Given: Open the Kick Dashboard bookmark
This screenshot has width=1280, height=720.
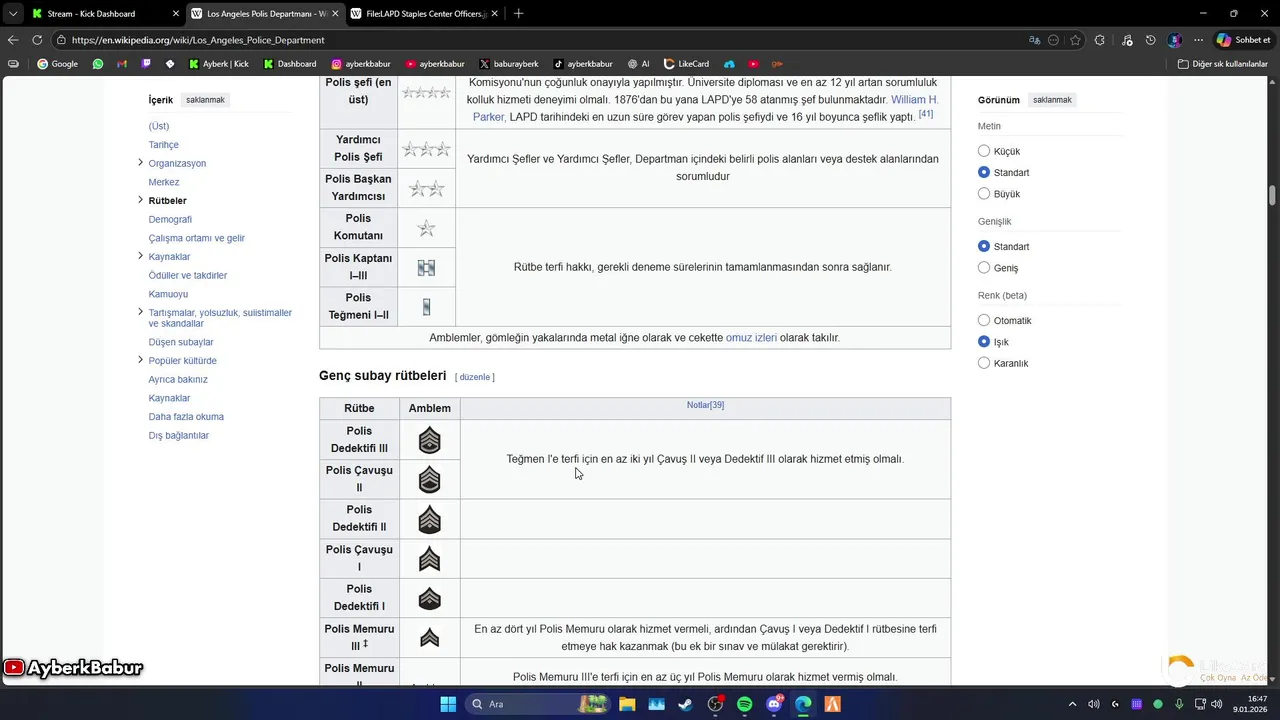Looking at the screenshot, I should (x=290, y=64).
